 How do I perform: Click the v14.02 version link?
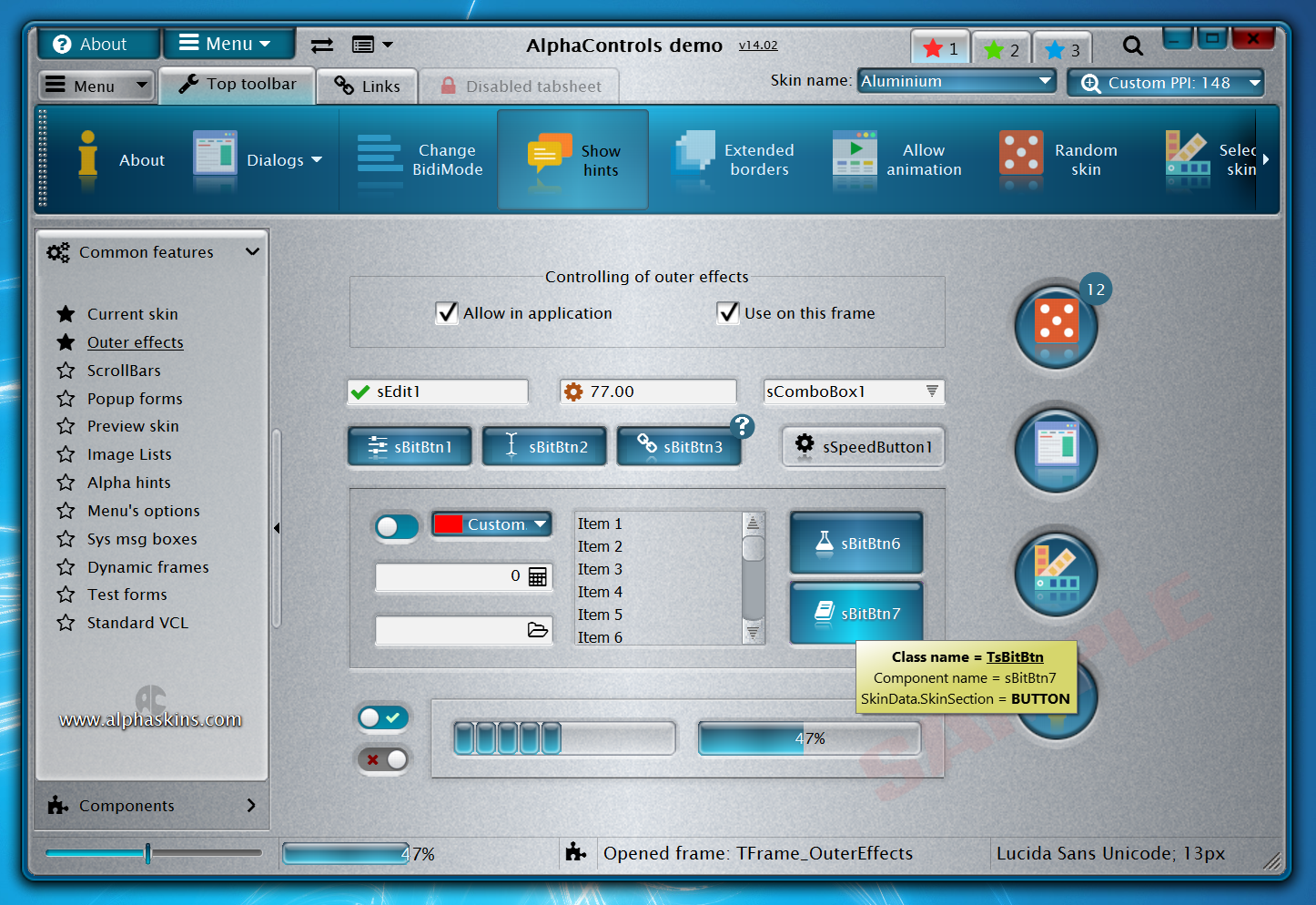(758, 46)
